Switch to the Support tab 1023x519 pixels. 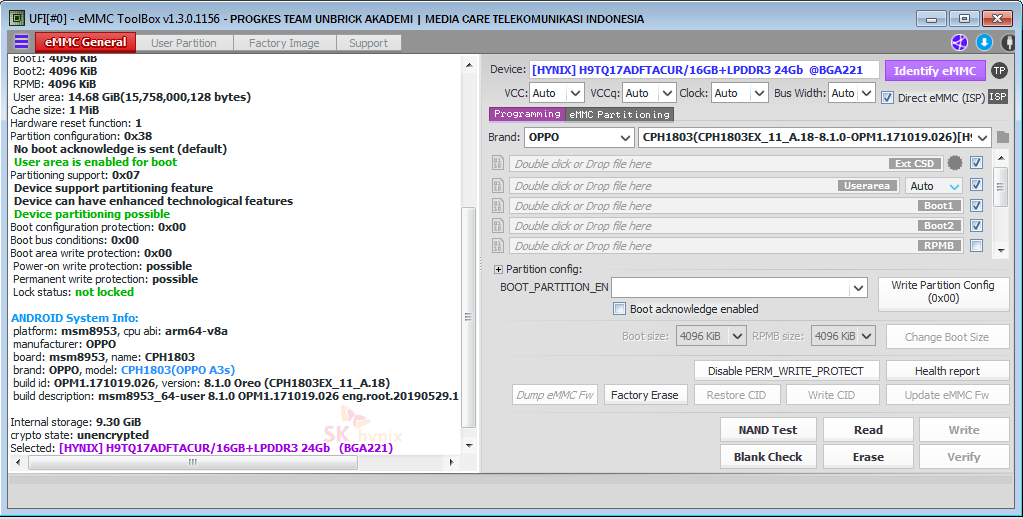[x=369, y=43]
